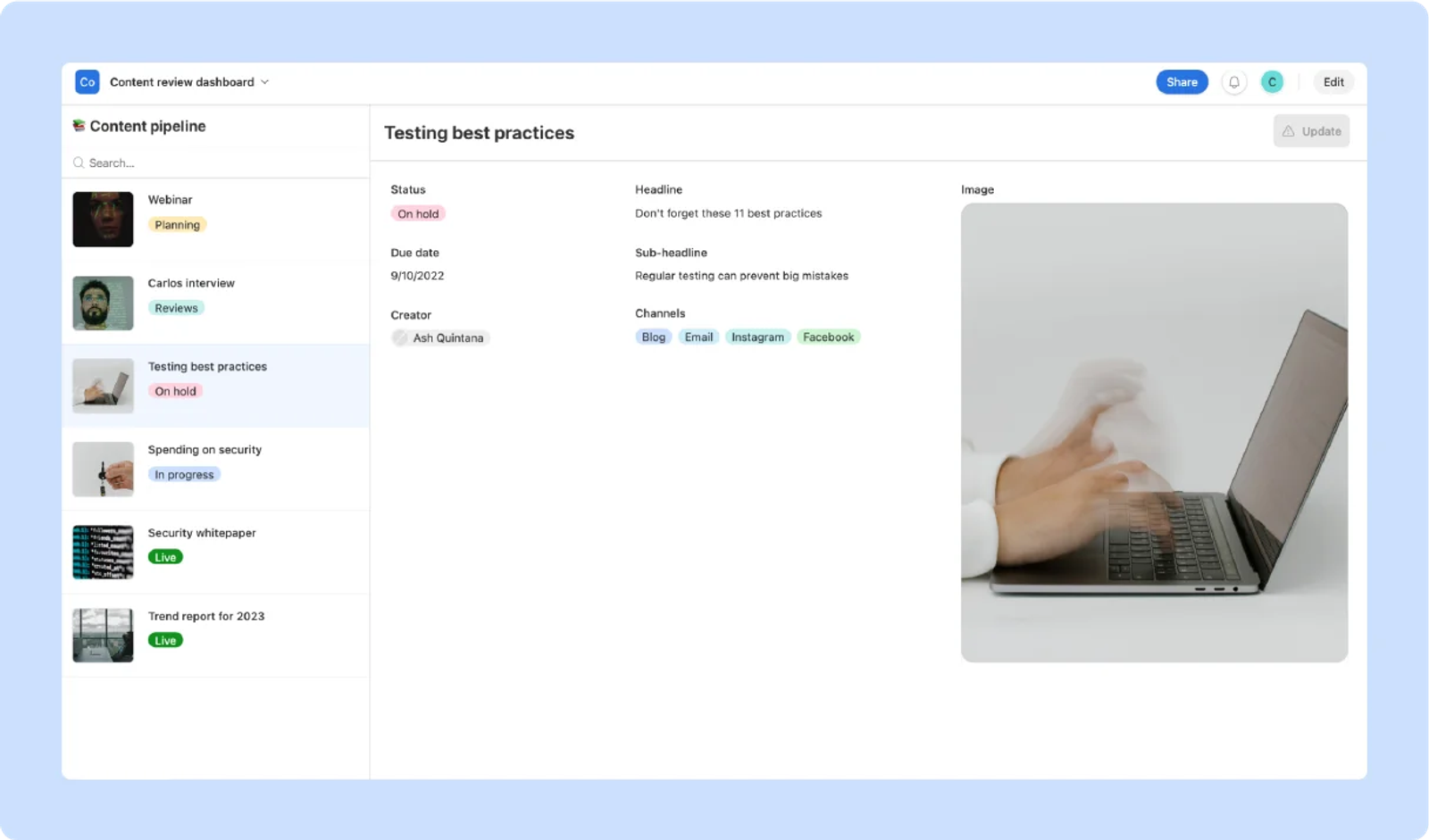Open the Carlos interview thumbnail
The width and height of the screenshot is (1429, 840).
click(x=103, y=303)
